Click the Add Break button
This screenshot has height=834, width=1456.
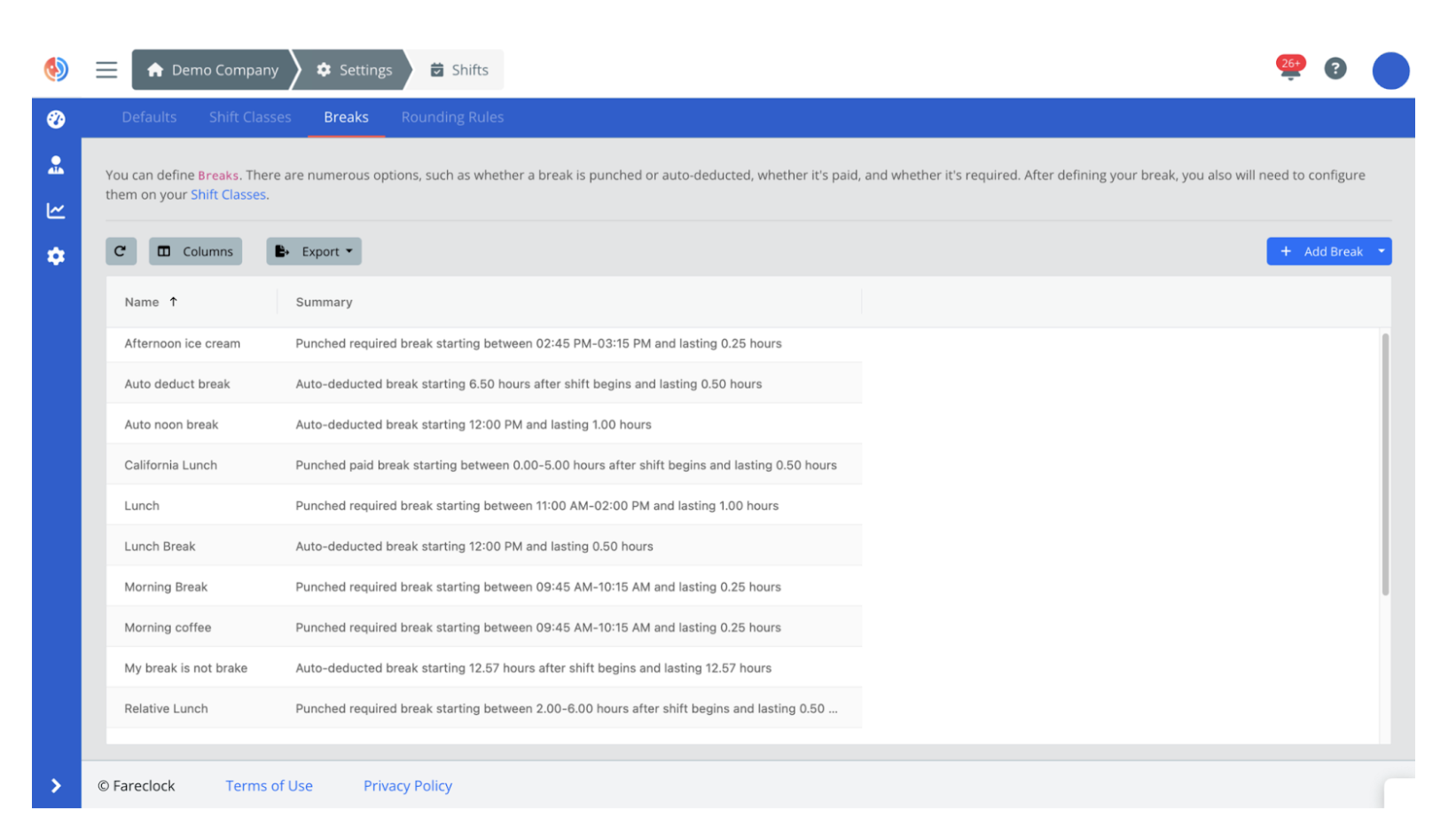(1321, 251)
